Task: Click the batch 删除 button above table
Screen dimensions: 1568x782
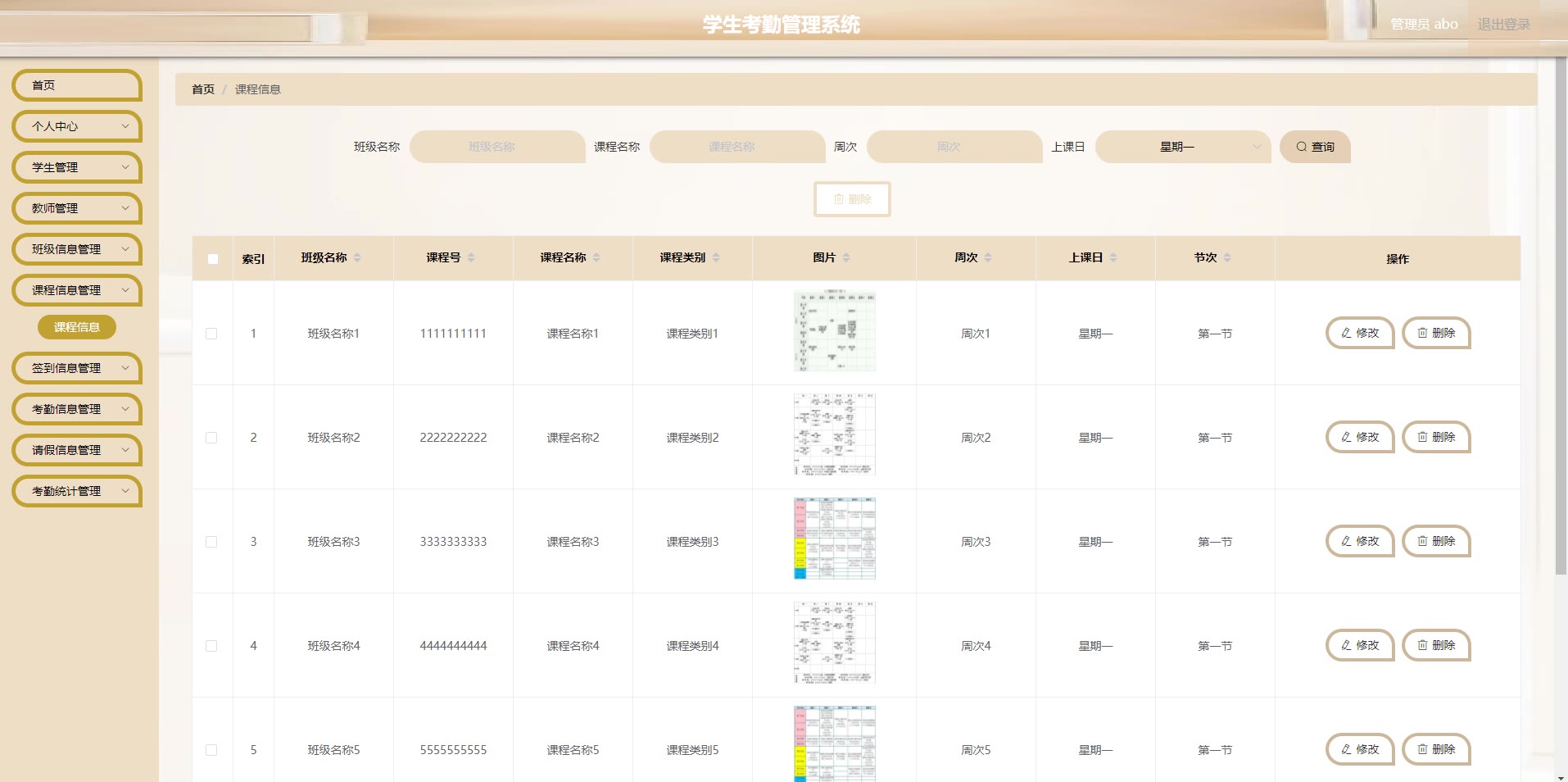Action: 852,199
